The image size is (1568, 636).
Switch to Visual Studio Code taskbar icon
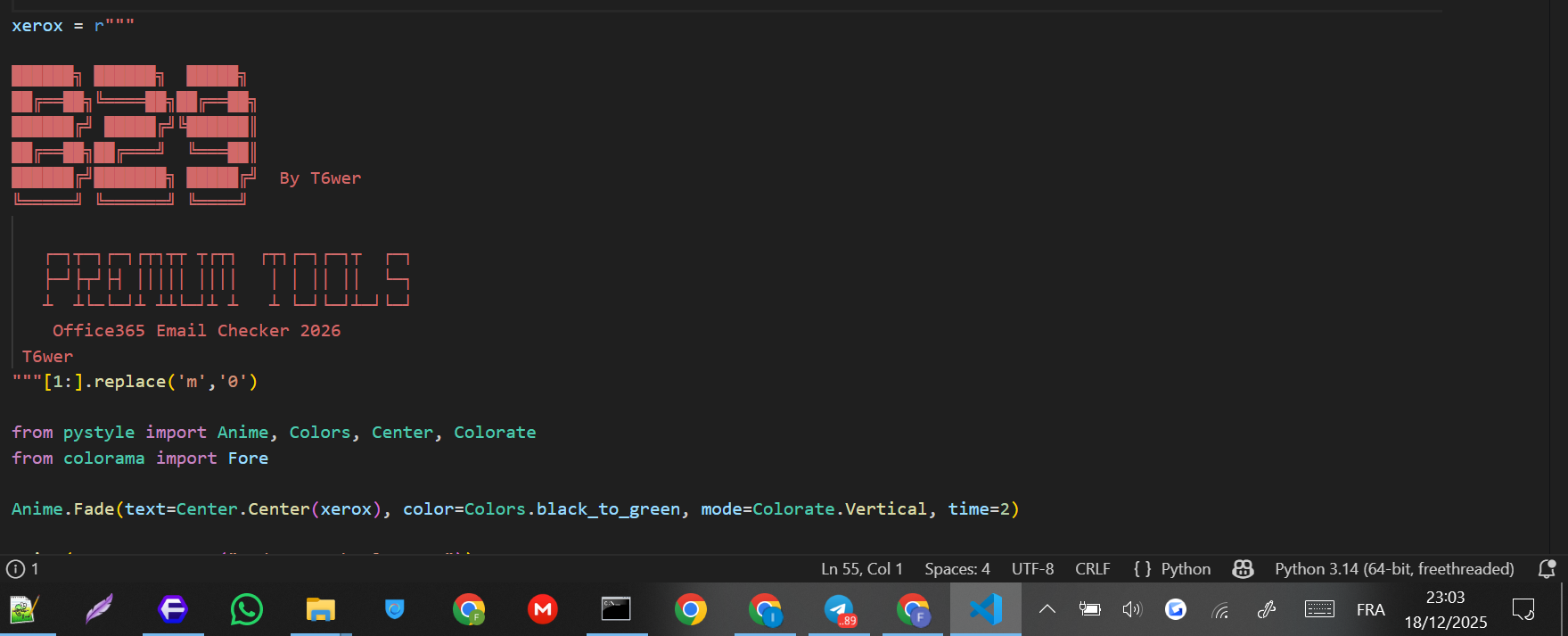pyautogui.click(x=986, y=610)
